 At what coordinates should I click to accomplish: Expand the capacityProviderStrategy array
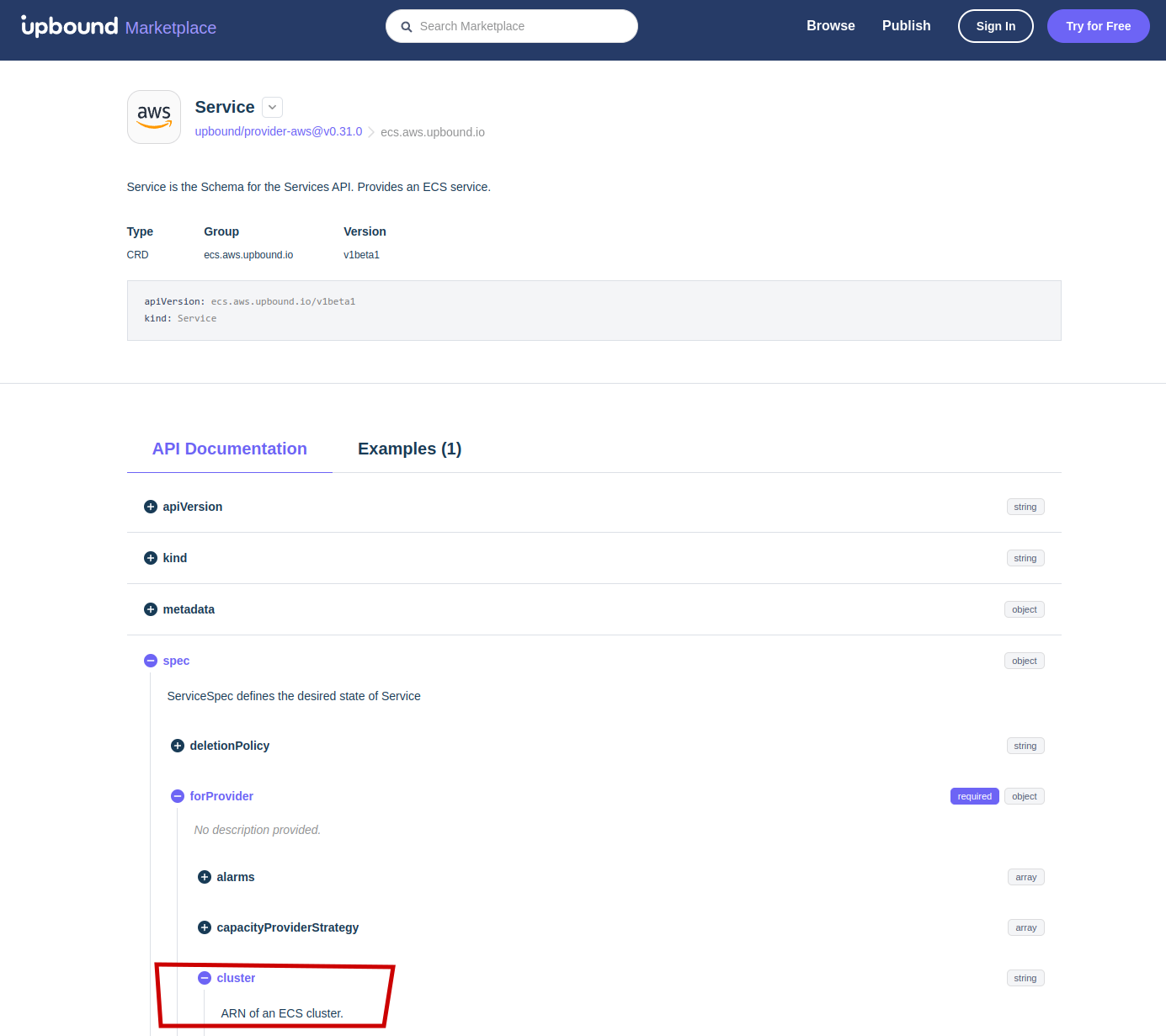[205, 927]
